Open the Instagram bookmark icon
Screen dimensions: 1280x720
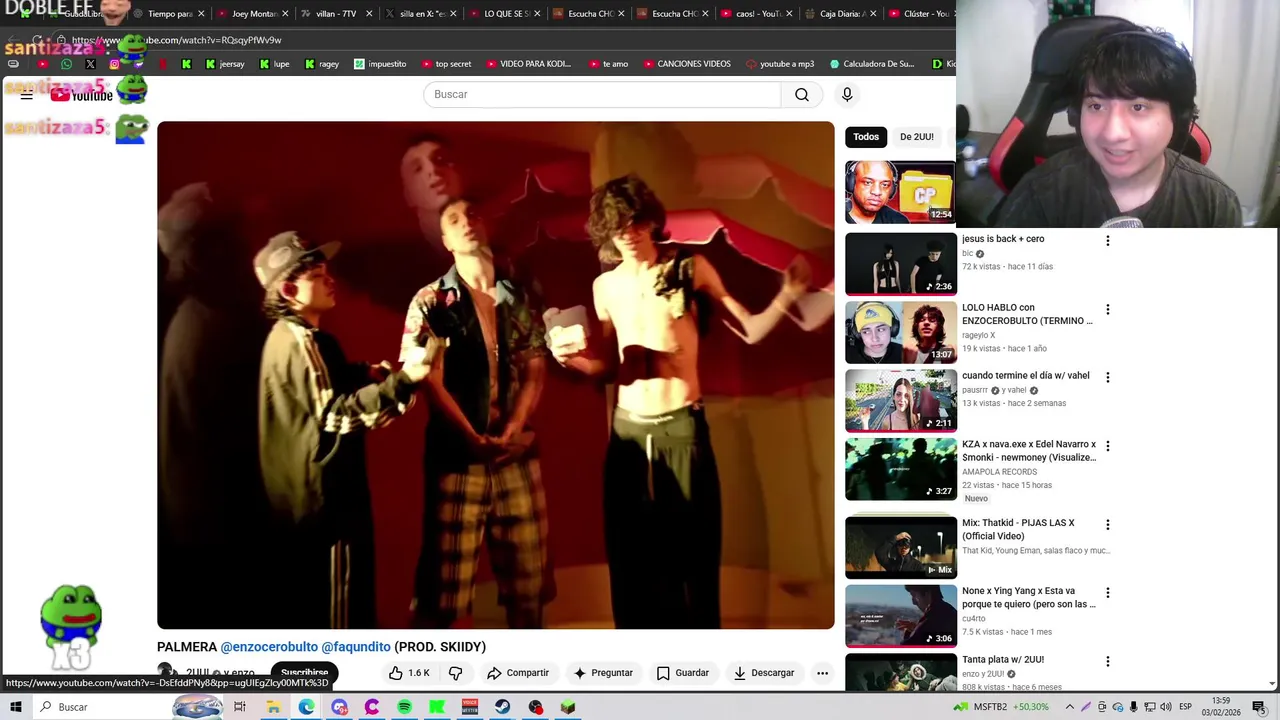tap(114, 64)
